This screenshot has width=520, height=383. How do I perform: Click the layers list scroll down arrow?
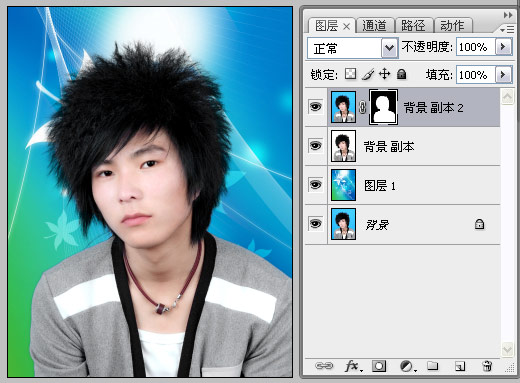pyautogui.click(x=507, y=349)
